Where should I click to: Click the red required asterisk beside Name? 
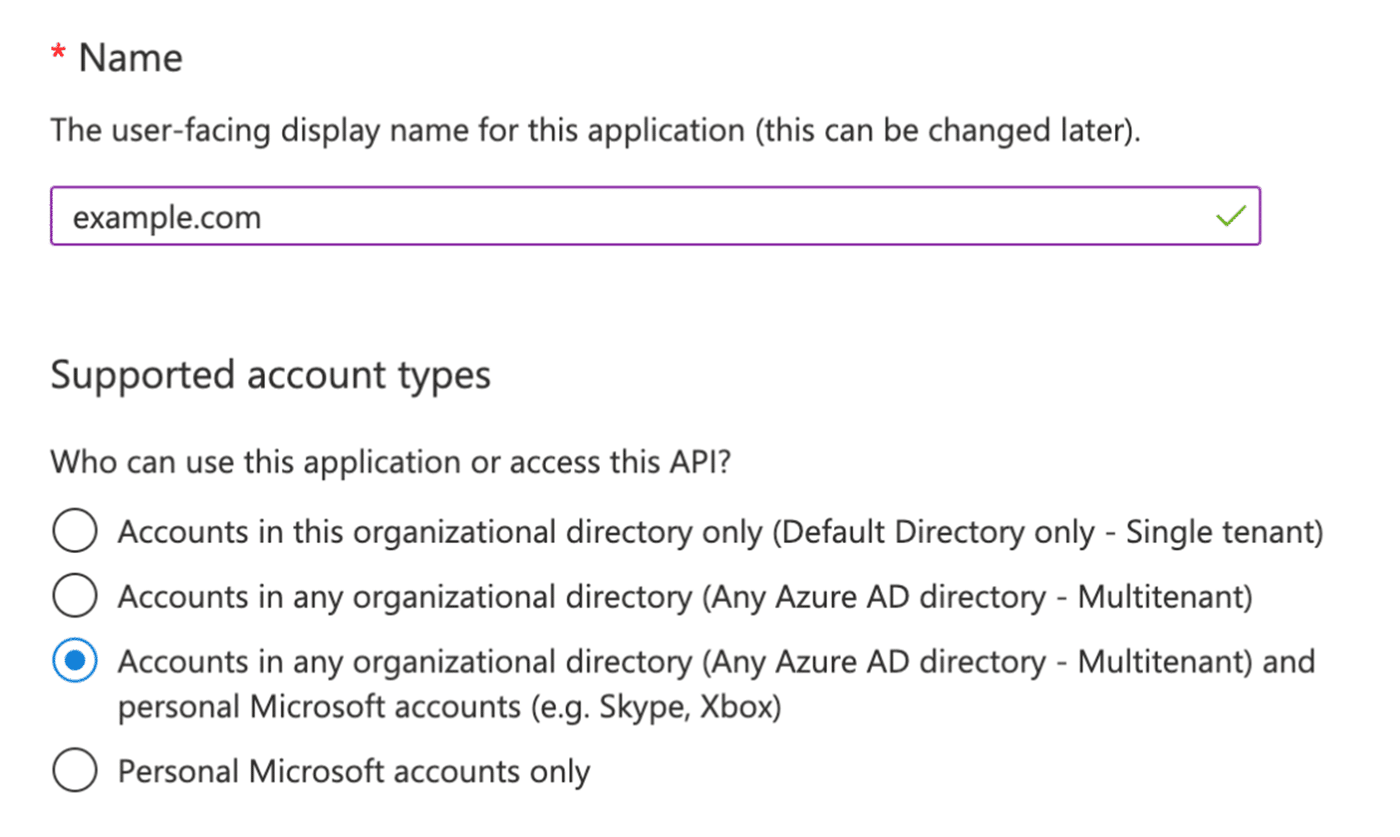click(58, 52)
